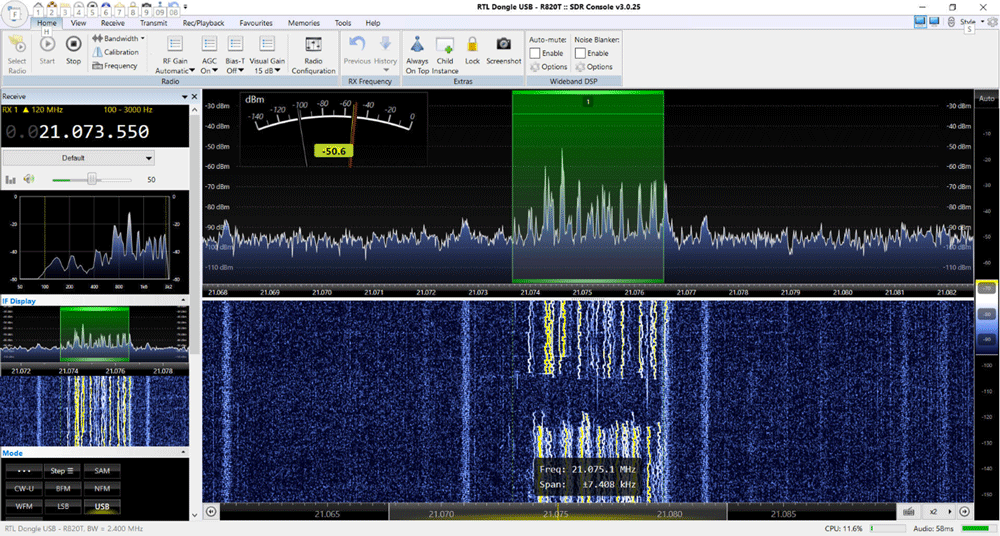
Task: Click quick access toolbar icon numbered 5
Action: pyautogui.click(x=92, y=10)
